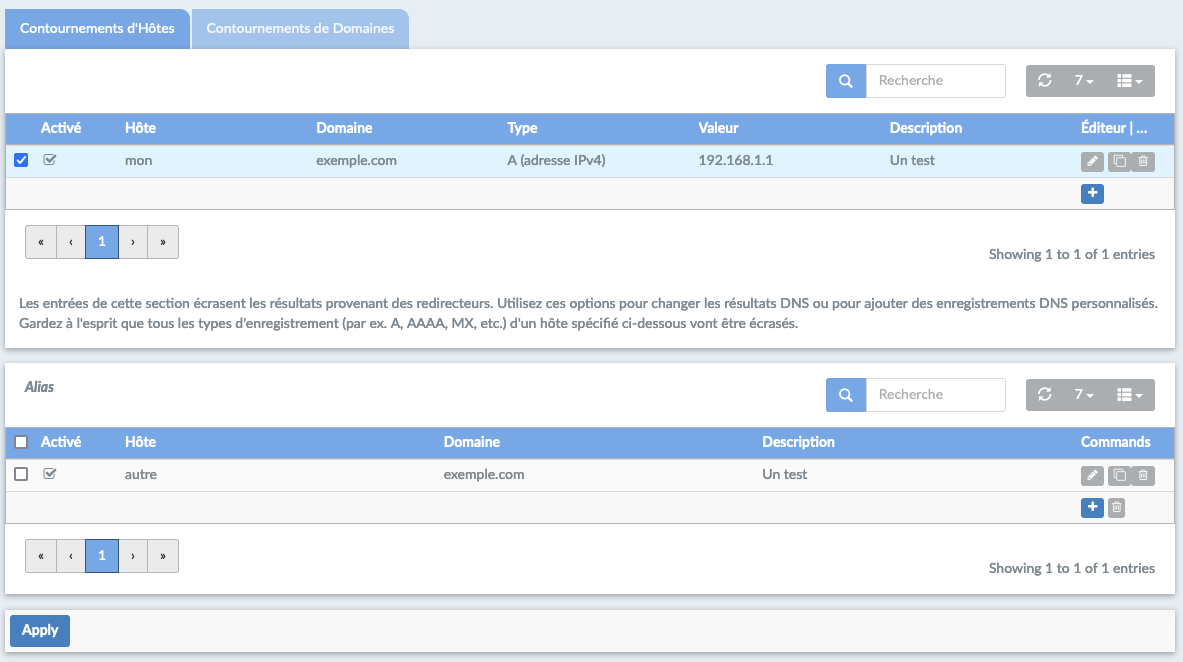Viewport: 1183px width, 662px height.
Task: Go to last page of Alias table
Action: (x=163, y=556)
